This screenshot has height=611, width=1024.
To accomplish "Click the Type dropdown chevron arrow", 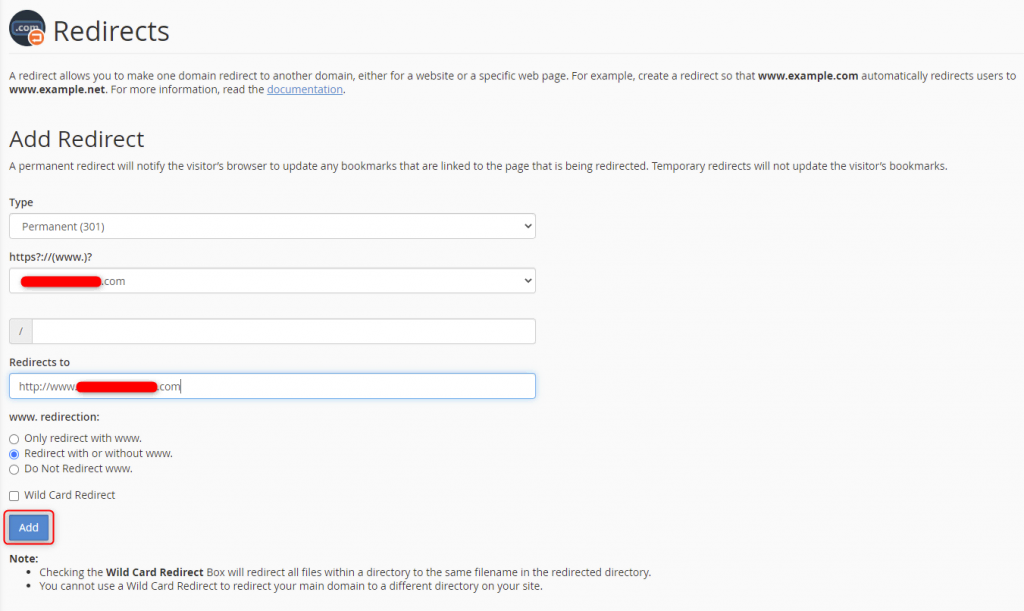I will tap(527, 225).
